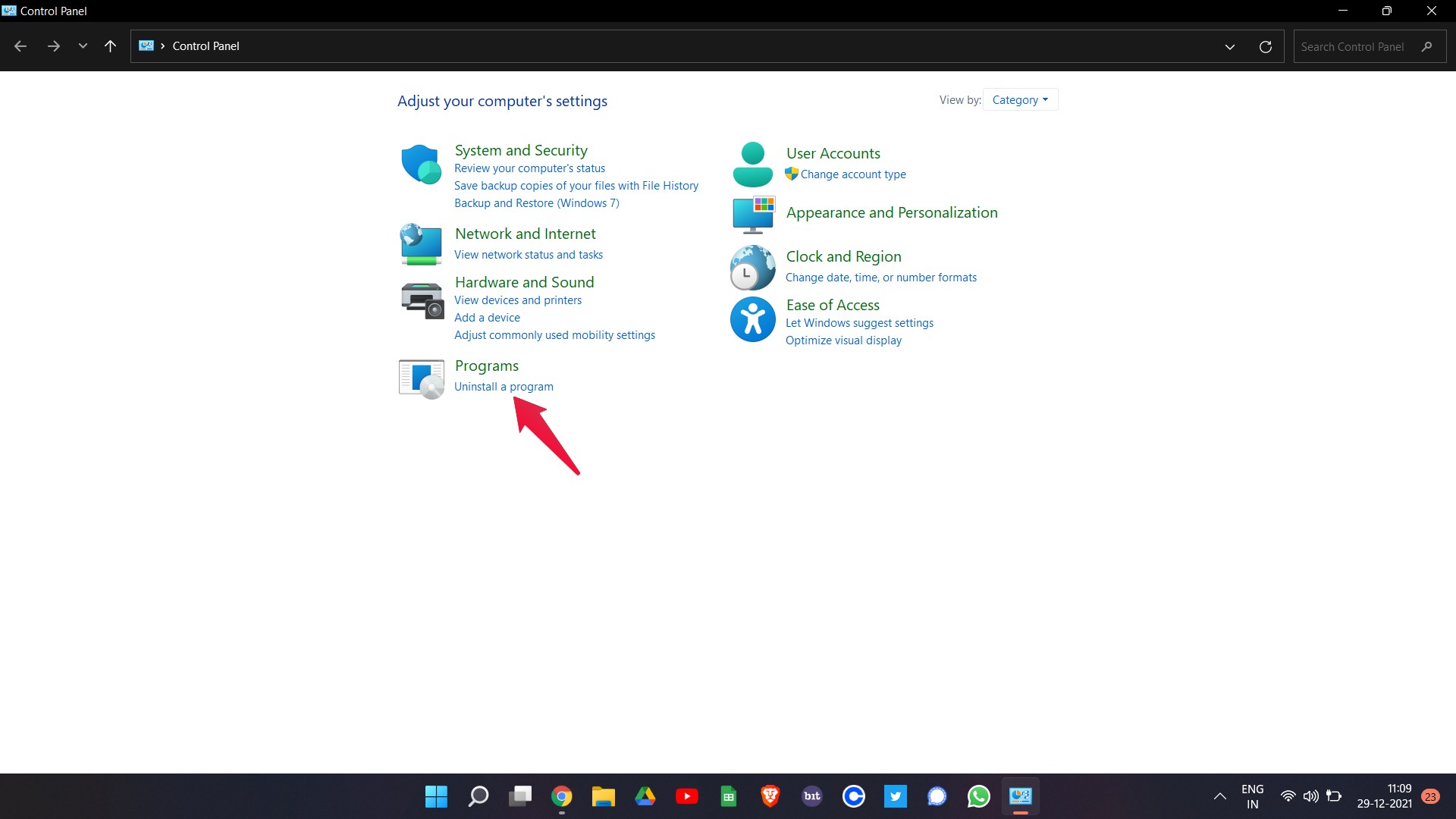Open Backup and Restore Windows 7
Viewport: 1456px width, 819px height.
pos(536,202)
